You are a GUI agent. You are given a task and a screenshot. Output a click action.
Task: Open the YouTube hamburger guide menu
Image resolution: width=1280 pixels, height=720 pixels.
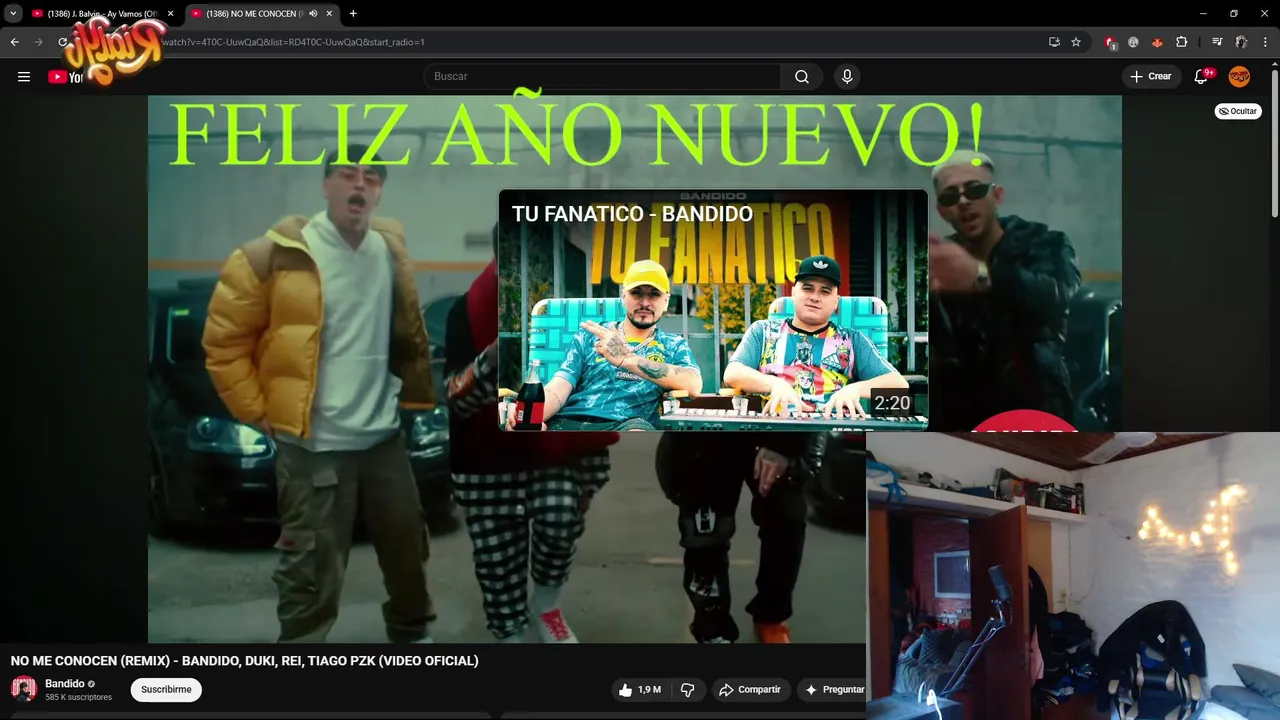[24, 77]
